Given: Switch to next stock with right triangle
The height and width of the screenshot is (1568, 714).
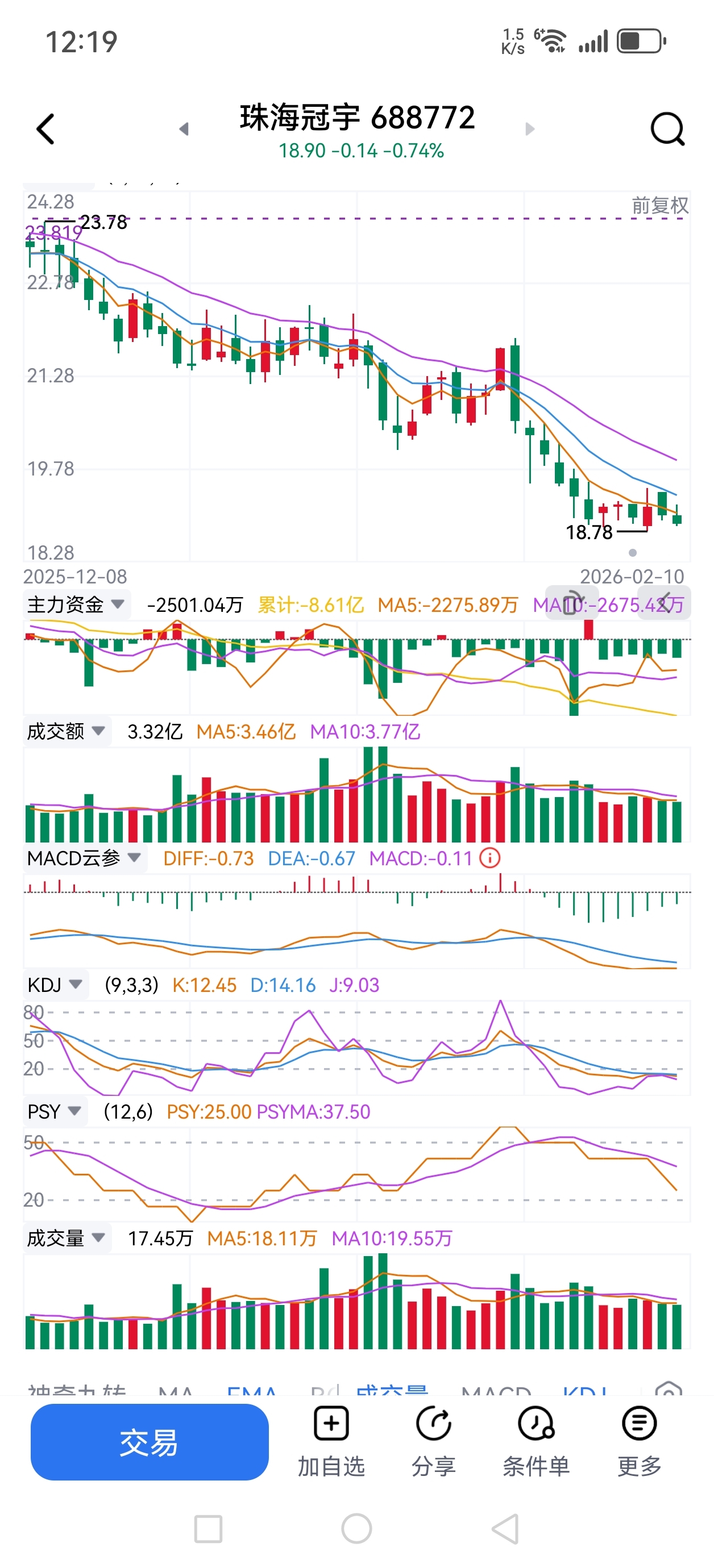Looking at the screenshot, I should click(529, 129).
